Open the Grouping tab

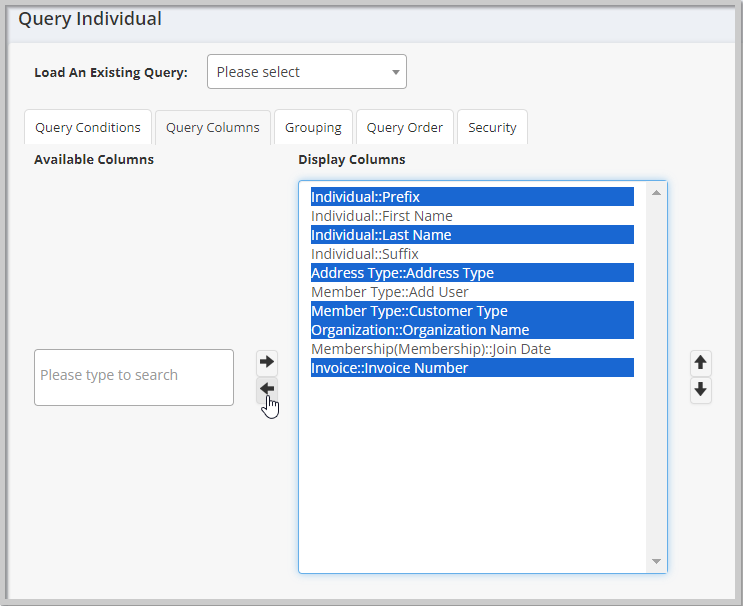313,127
